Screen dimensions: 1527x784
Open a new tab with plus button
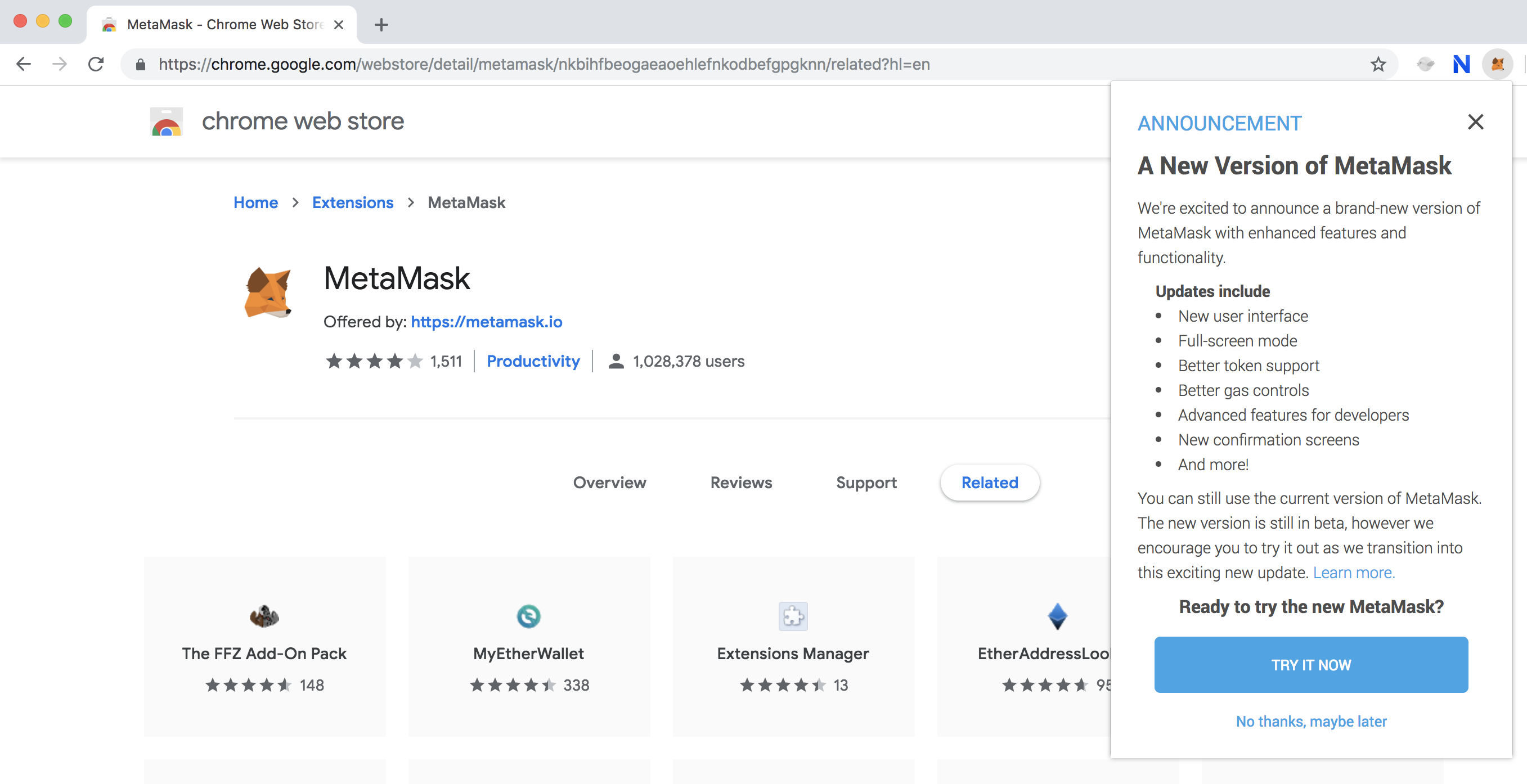pyautogui.click(x=381, y=25)
